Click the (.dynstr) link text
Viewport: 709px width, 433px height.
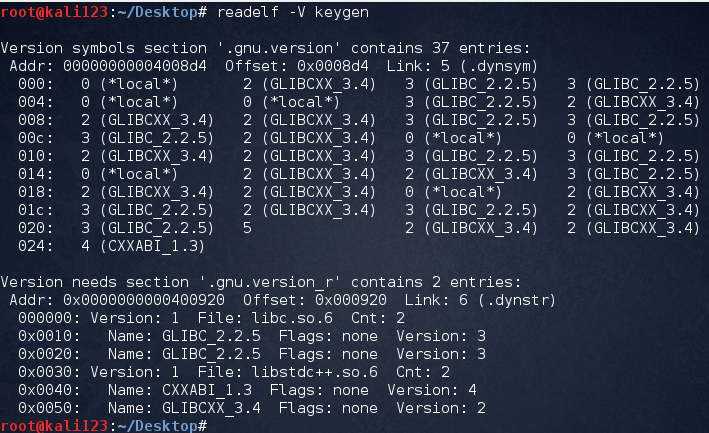pyautogui.click(x=517, y=300)
